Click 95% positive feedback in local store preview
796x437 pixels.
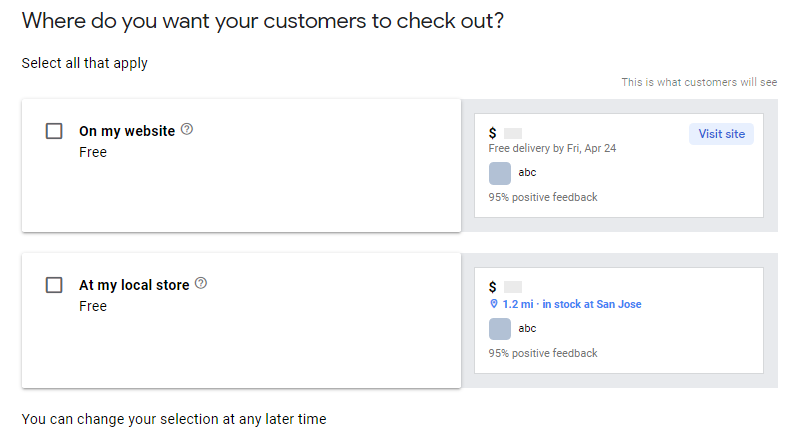tap(543, 353)
